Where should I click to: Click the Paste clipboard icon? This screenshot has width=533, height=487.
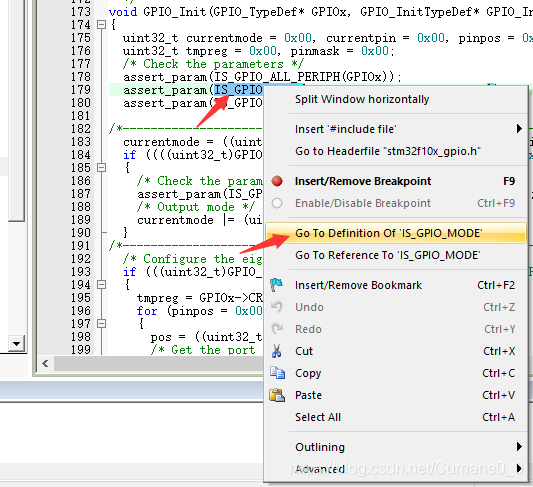point(277,395)
